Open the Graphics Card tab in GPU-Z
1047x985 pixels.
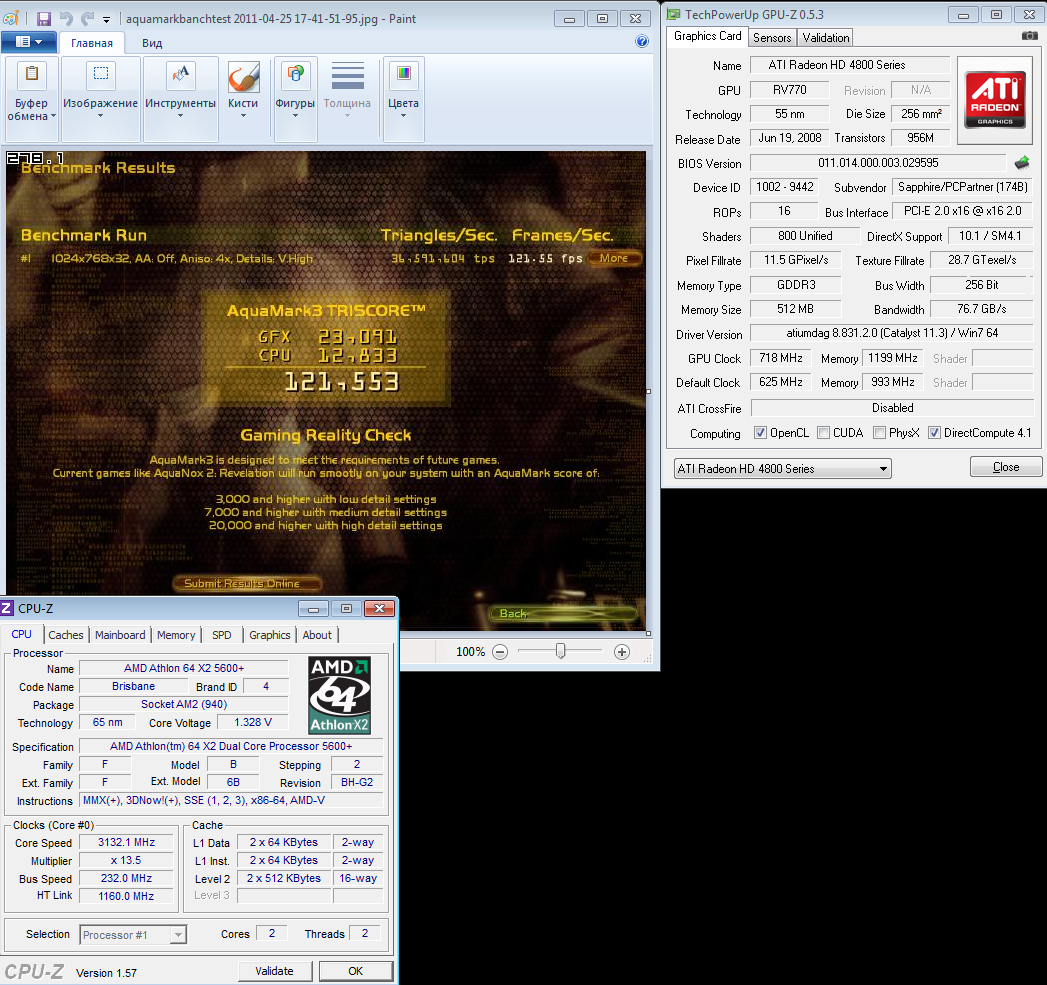coord(708,36)
